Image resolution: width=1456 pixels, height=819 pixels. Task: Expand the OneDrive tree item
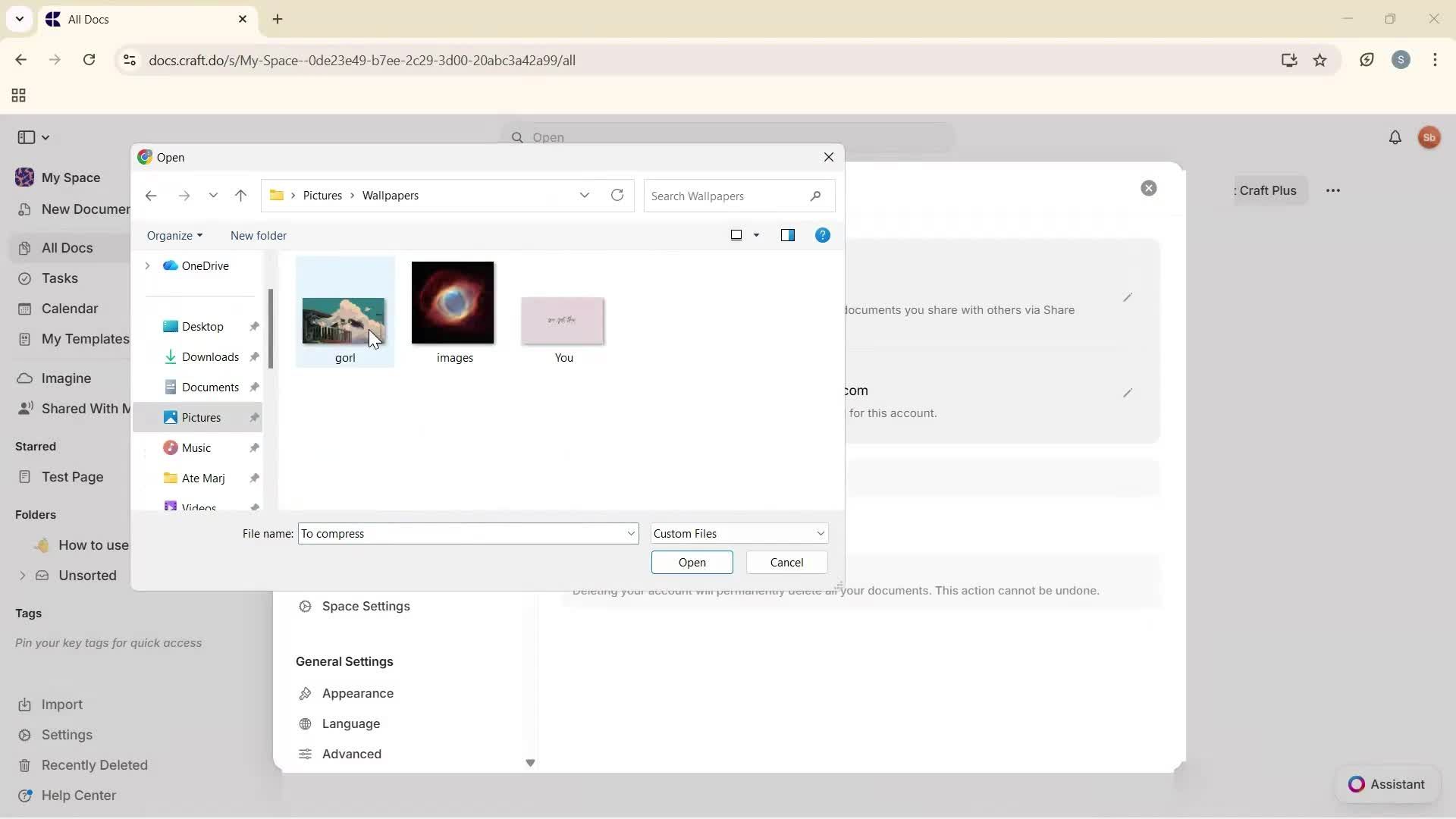click(147, 265)
